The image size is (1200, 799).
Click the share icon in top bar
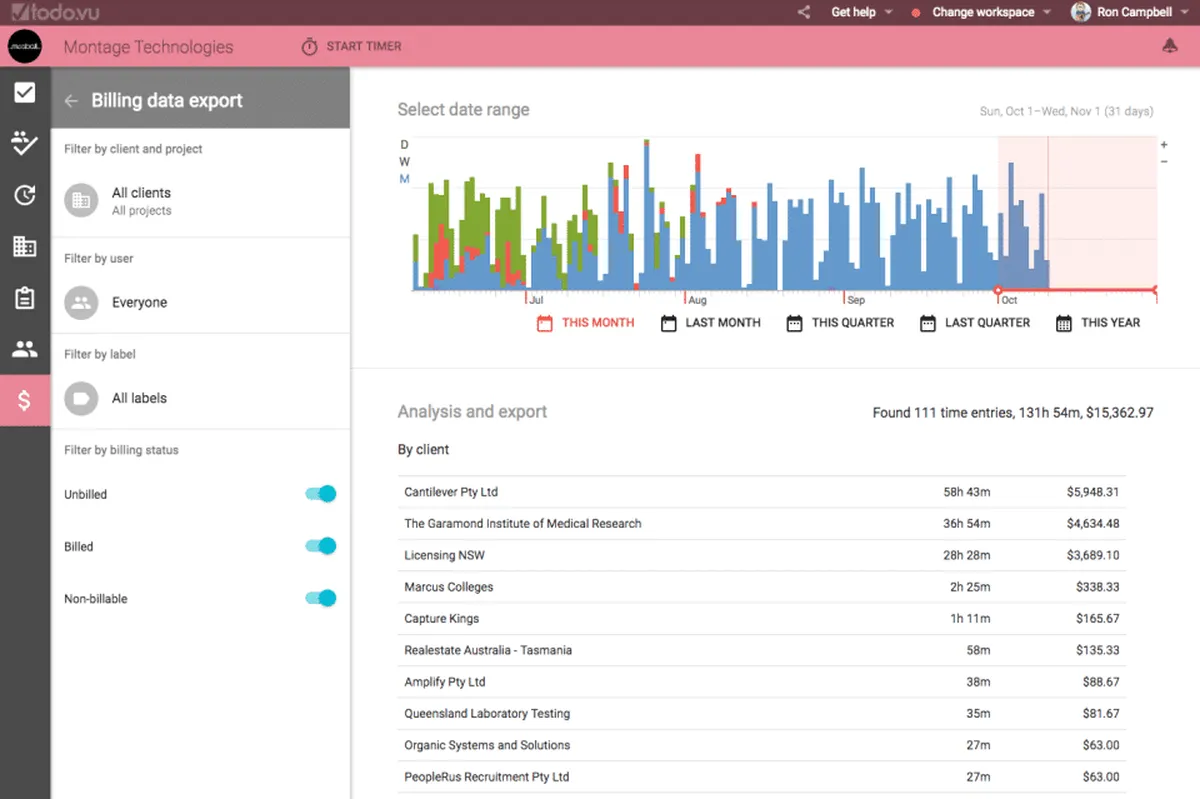point(804,12)
